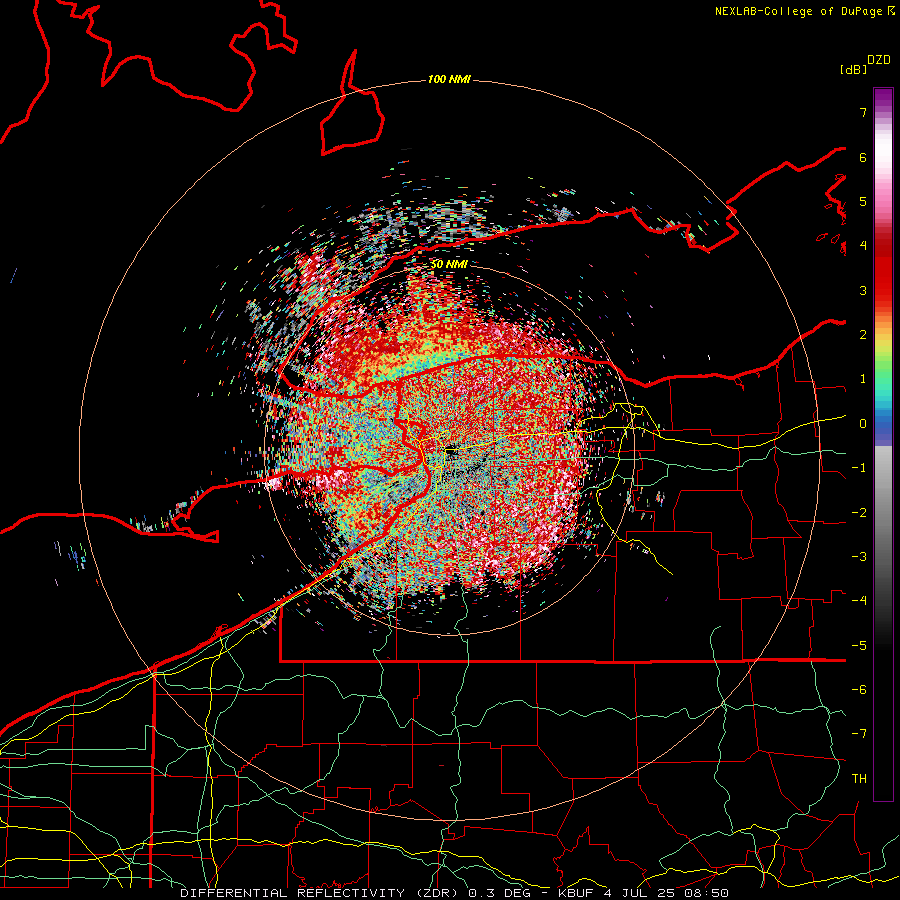Click the 5 dB label on the color scale
Image resolution: width=900 pixels, height=900 pixels.
(863, 201)
